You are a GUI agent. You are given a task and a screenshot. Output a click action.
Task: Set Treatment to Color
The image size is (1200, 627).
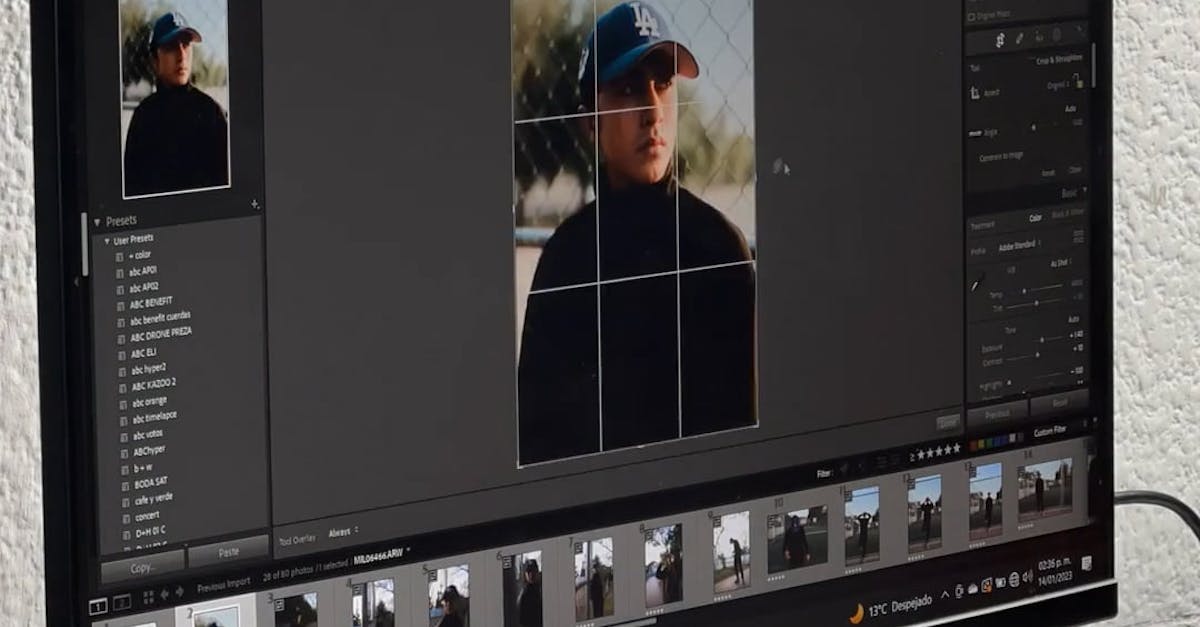point(1036,217)
